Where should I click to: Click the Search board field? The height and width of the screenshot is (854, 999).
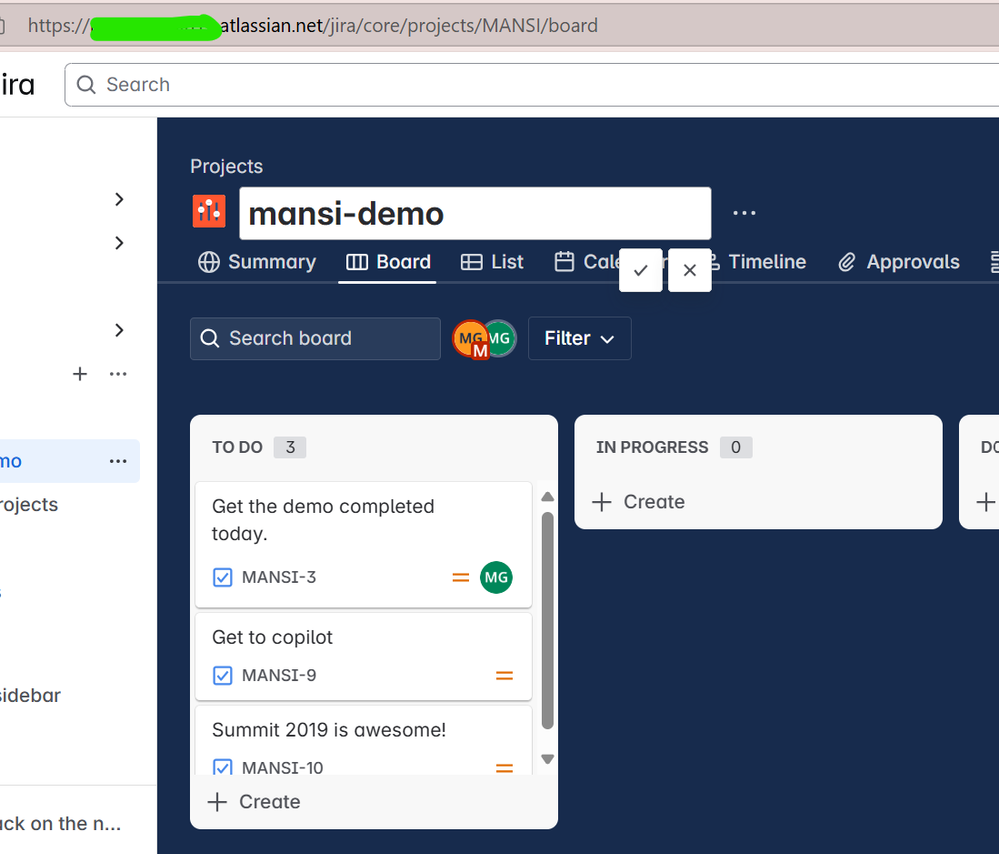(x=315, y=338)
